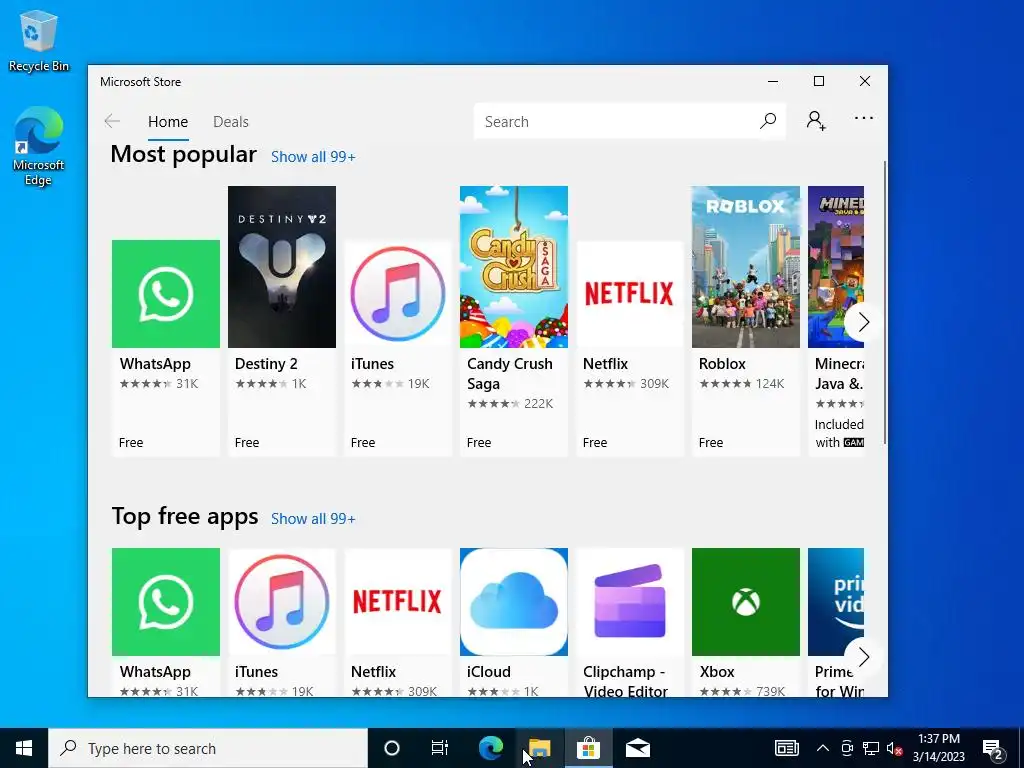The width and height of the screenshot is (1024, 768).
Task: Click the taskbar Type here to search box
Action: coord(208,748)
